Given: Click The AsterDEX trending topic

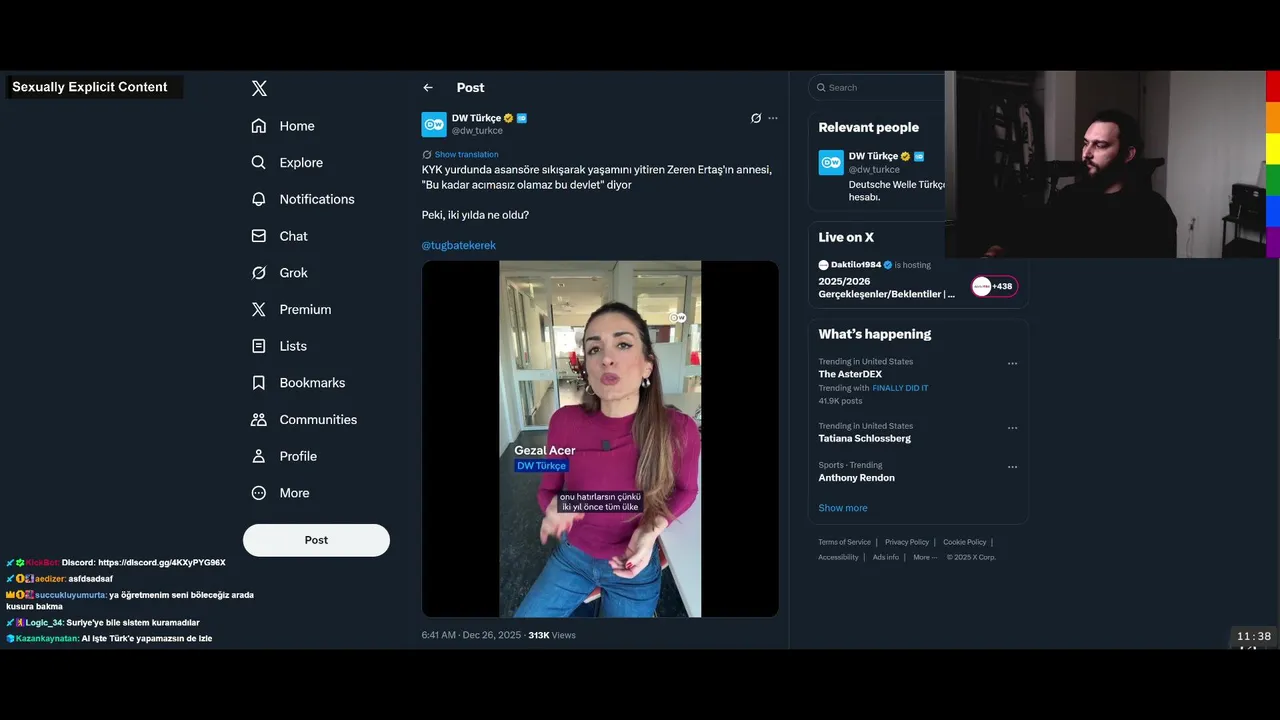Looking at the screenshot, I should 850,374.
